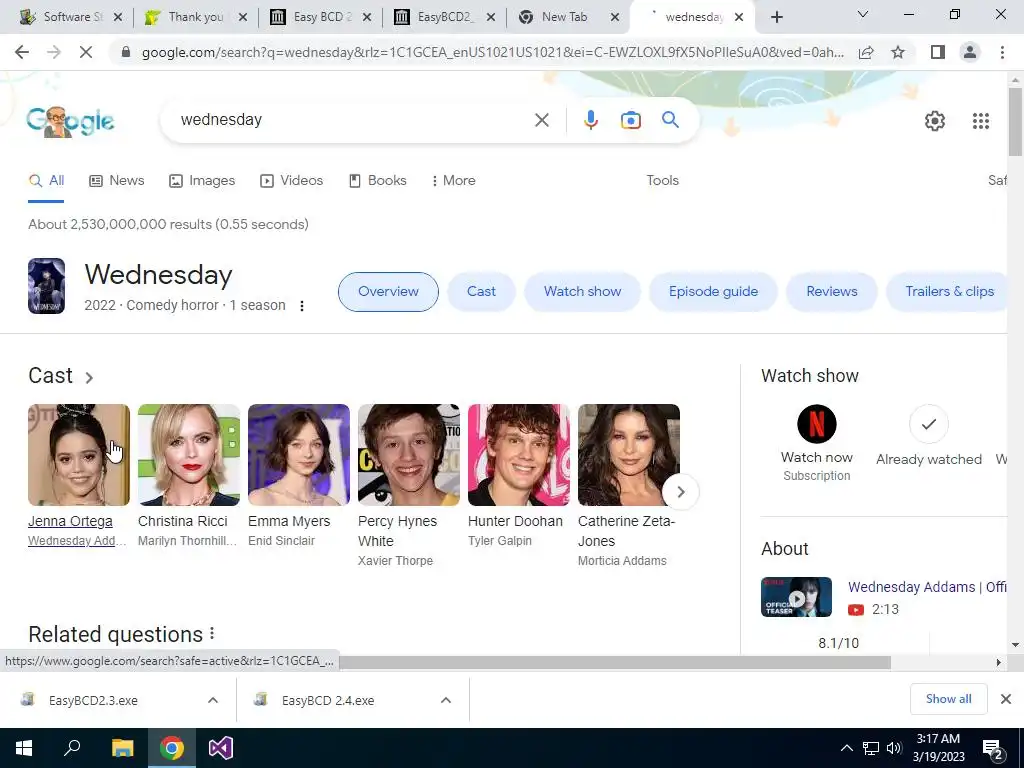Open tab search chevron in title bar
Screen dimensions: 1024x768
[x=863, y=14]
